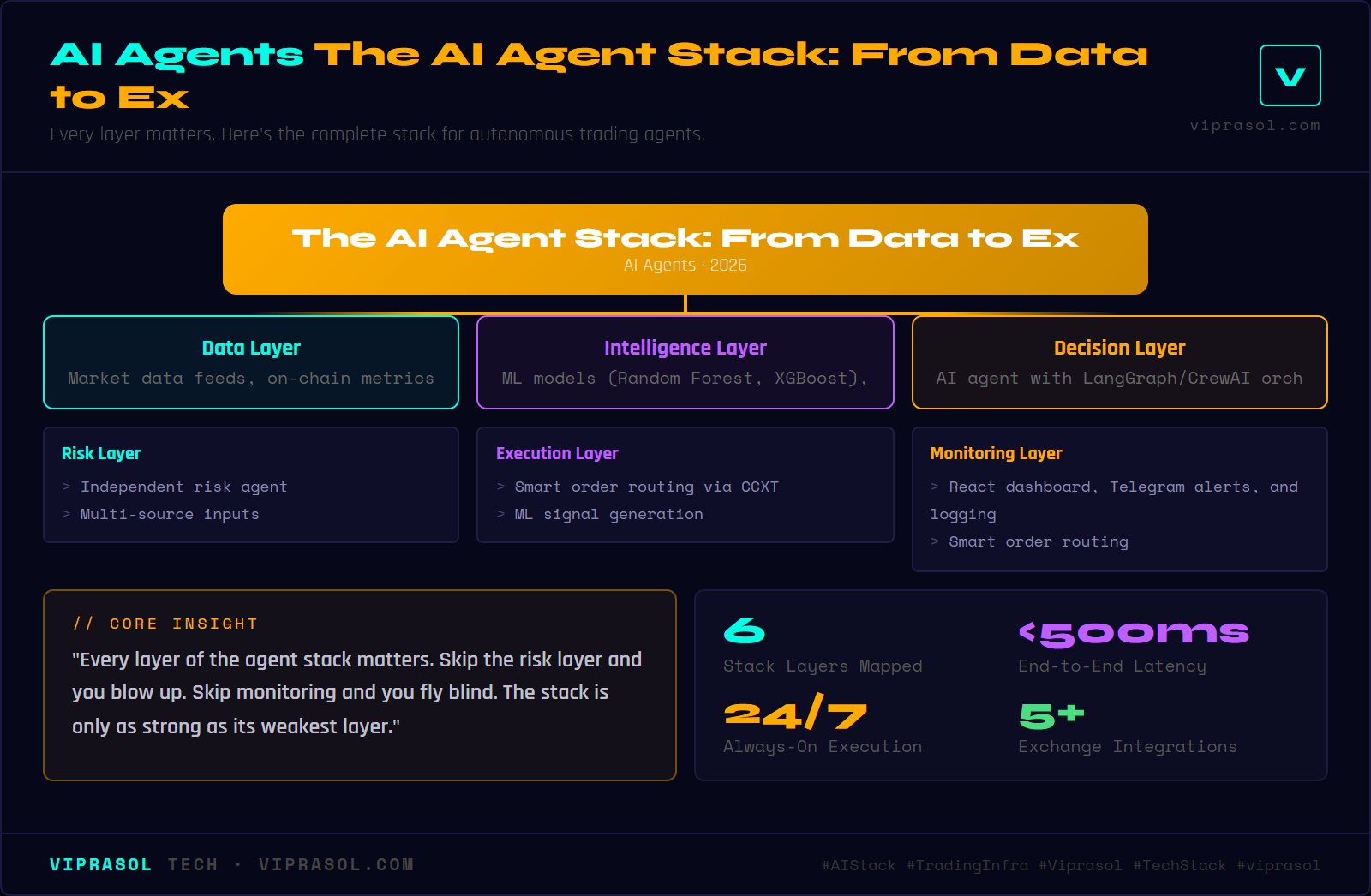Click the '5+' Exchange Integrations stat
Viewport: 1371px width, 896px height.
[x=1051, y=715]
